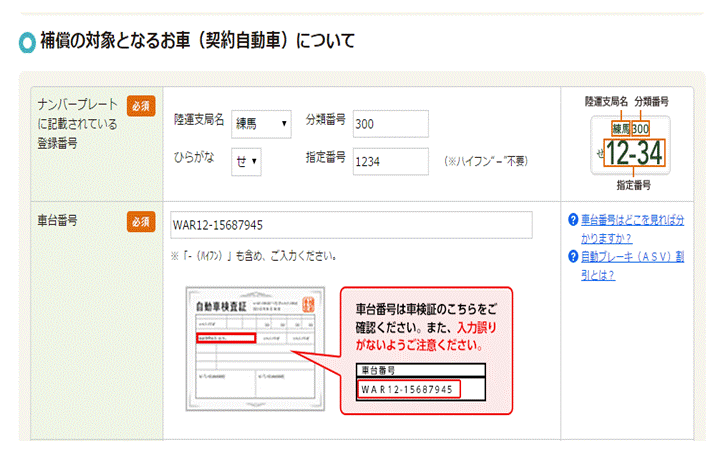Open the 車台番号はどこを見ればわかりますか help link
This screenshot has width=718, height=453.
coord(626,228)
